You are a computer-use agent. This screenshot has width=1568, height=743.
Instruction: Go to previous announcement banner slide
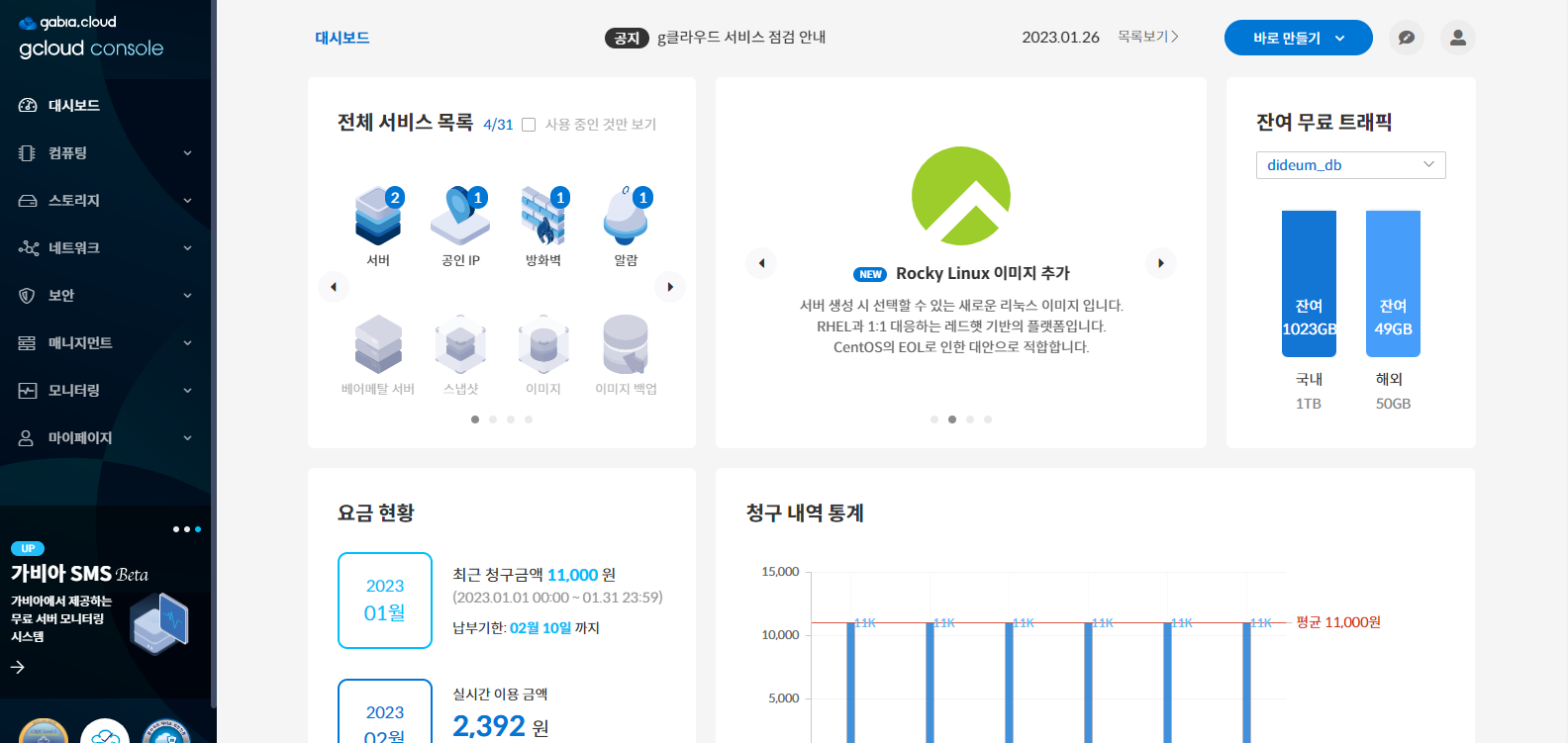coord(761,263)
